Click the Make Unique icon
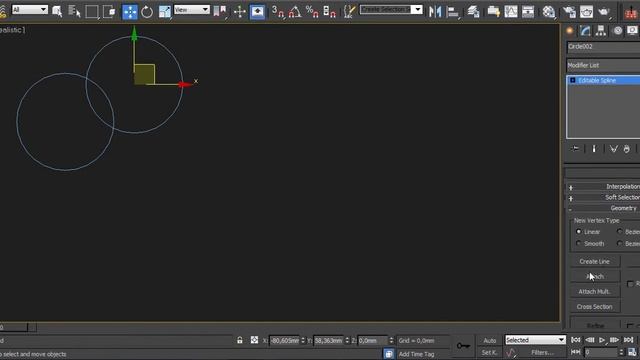Screen dimensions: 640x360 (x=613, y=149)
